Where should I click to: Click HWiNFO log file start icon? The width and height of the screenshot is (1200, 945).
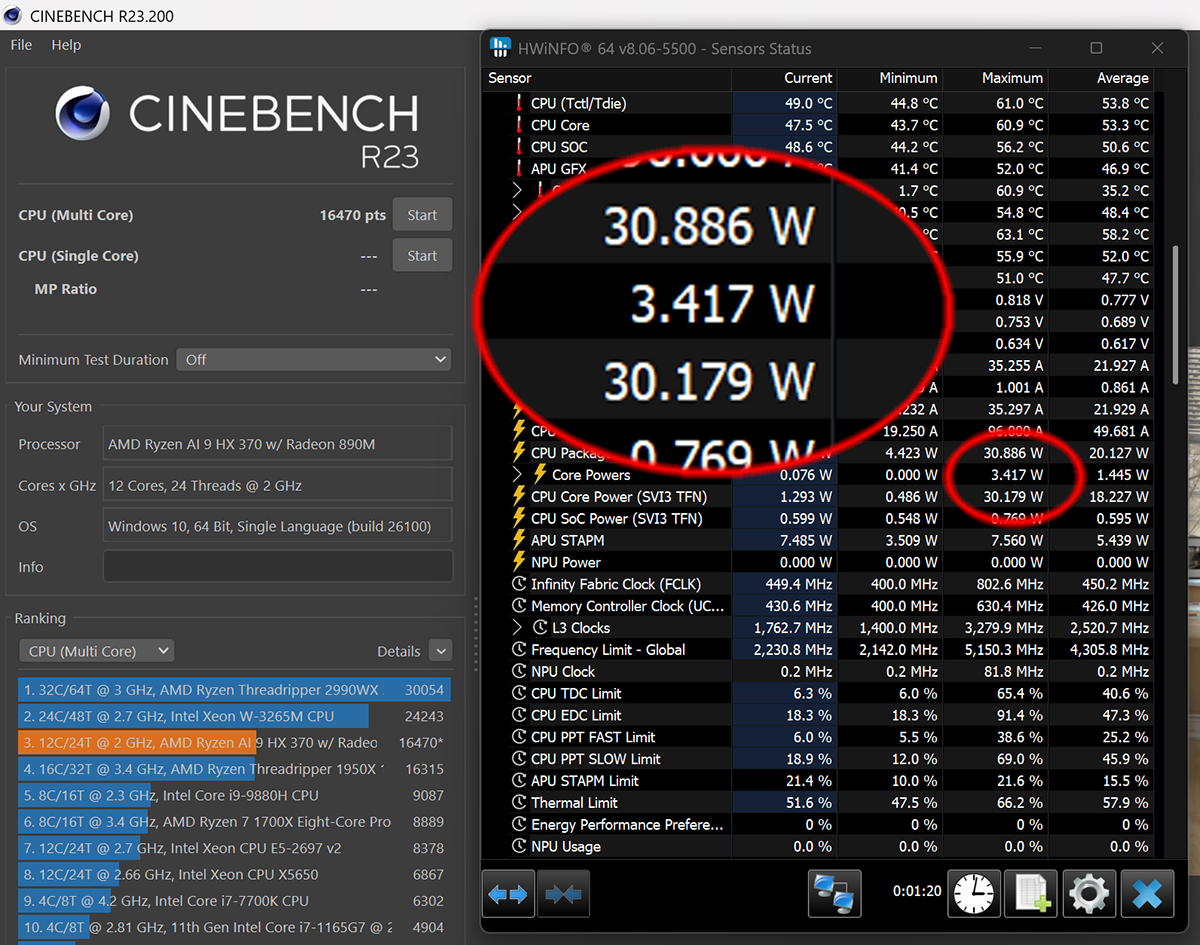[1032, 894]
